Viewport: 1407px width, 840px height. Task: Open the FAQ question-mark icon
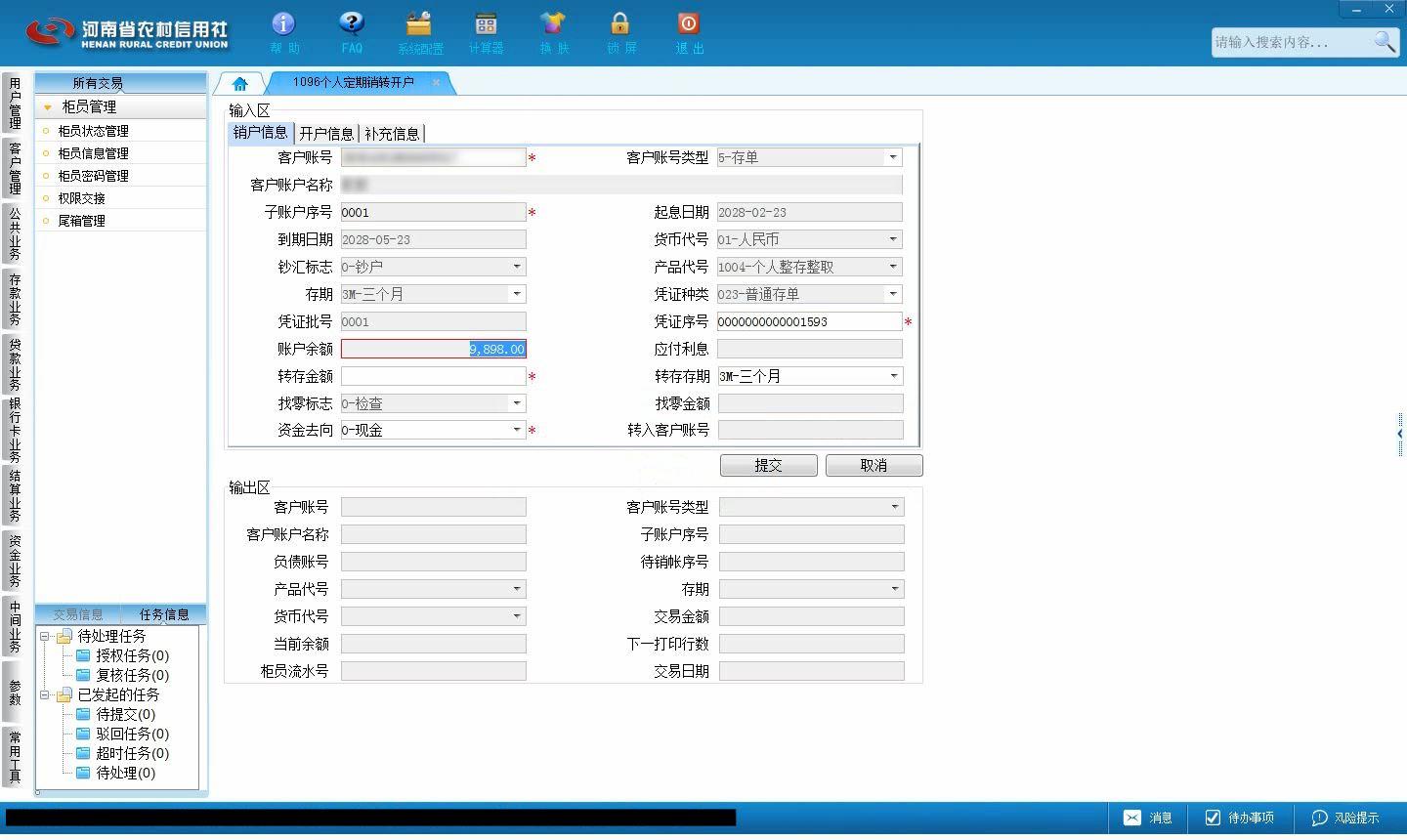pyautogui.click(x=352, y=23)
